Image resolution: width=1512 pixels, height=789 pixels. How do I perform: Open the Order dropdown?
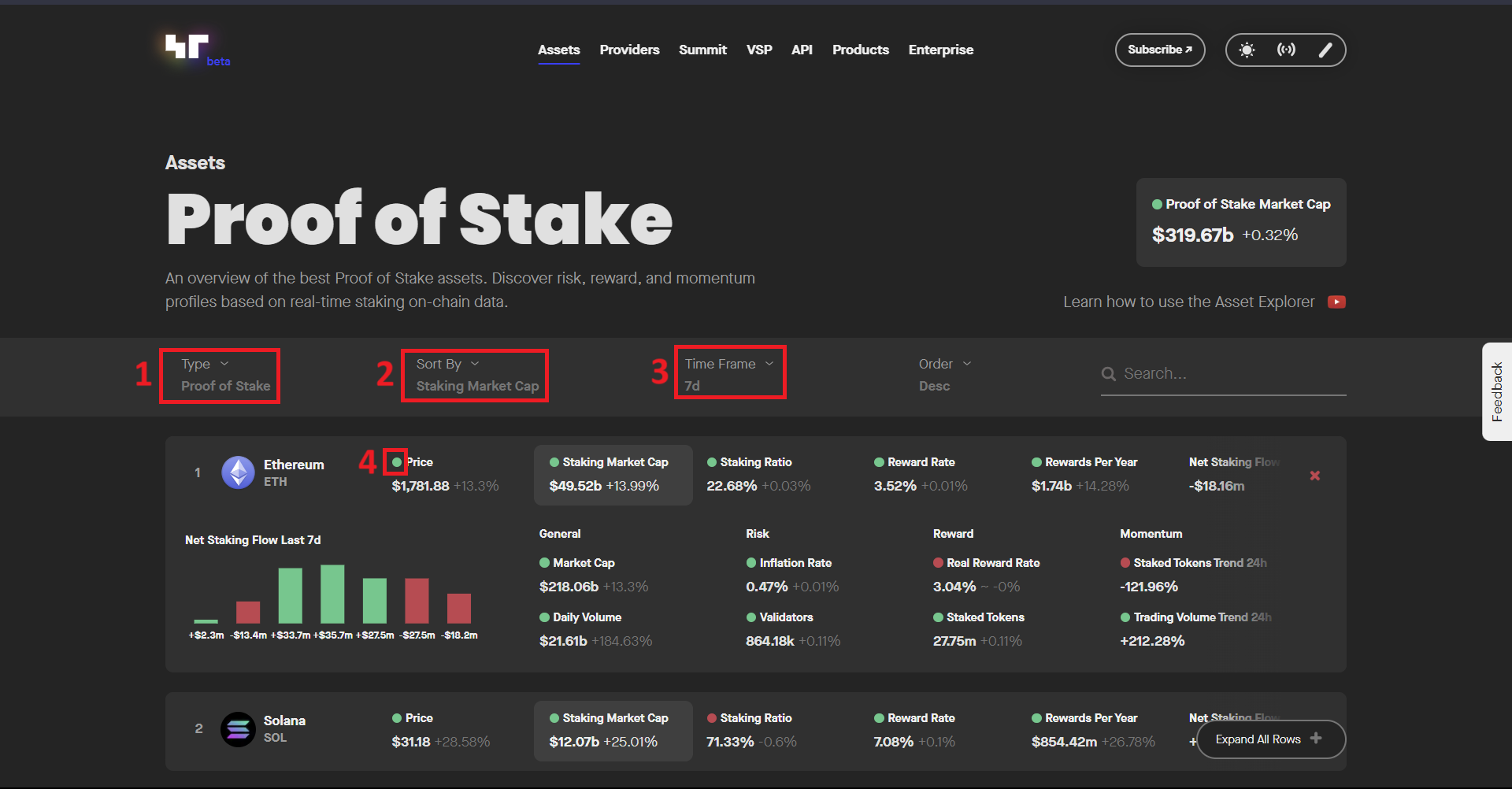click(x=945, y=375)
